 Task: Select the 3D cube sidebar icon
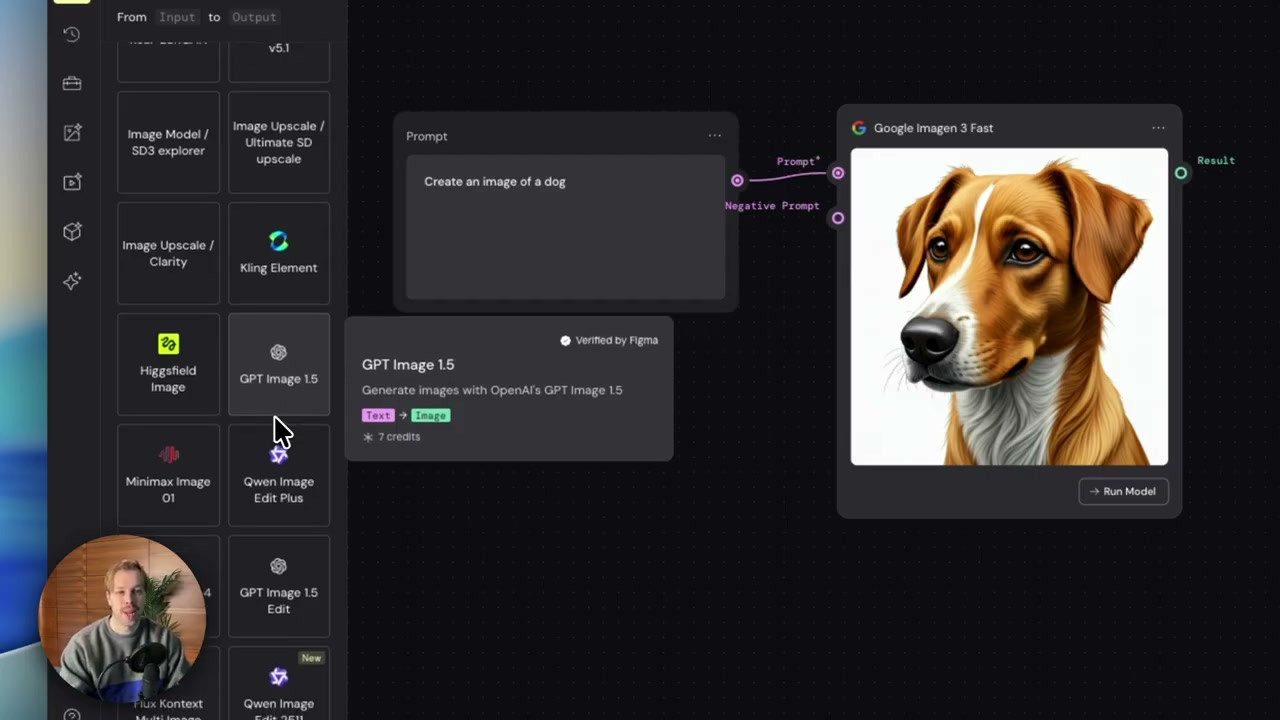(72, 232)
